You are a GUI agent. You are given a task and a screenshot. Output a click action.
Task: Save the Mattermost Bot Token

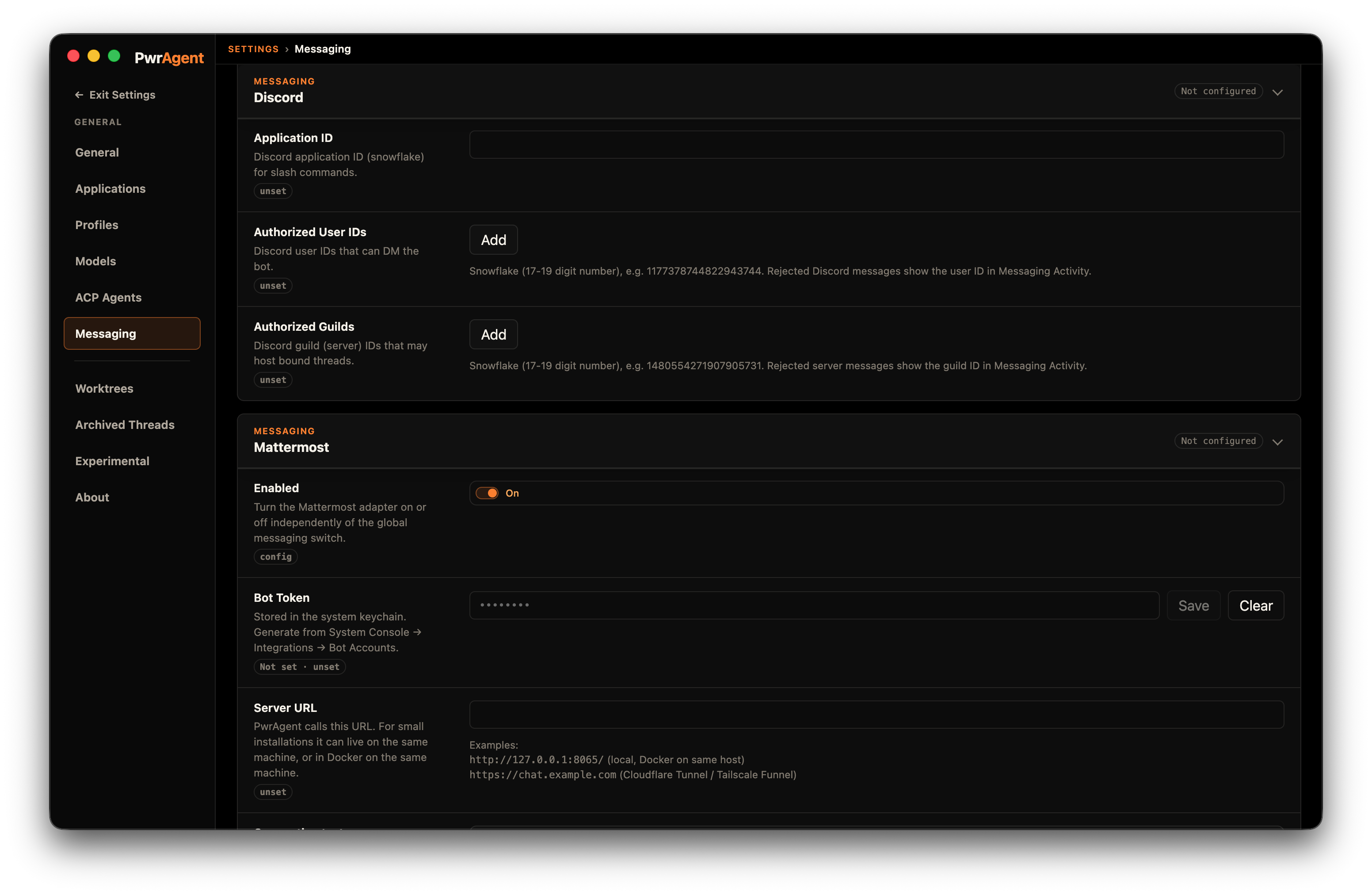tap(1193, 605)
